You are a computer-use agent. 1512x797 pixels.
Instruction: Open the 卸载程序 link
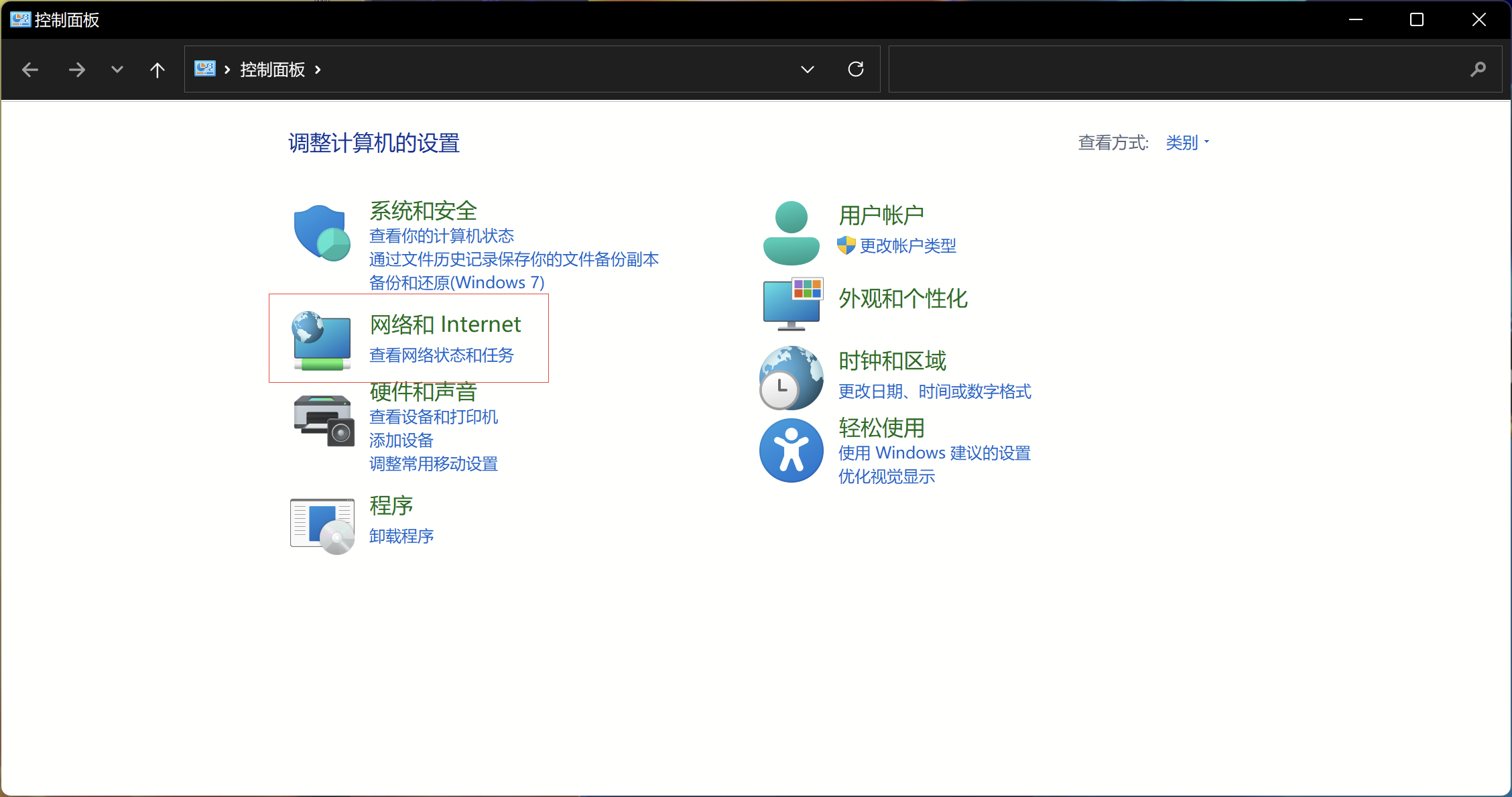click(x=401, y=536)
